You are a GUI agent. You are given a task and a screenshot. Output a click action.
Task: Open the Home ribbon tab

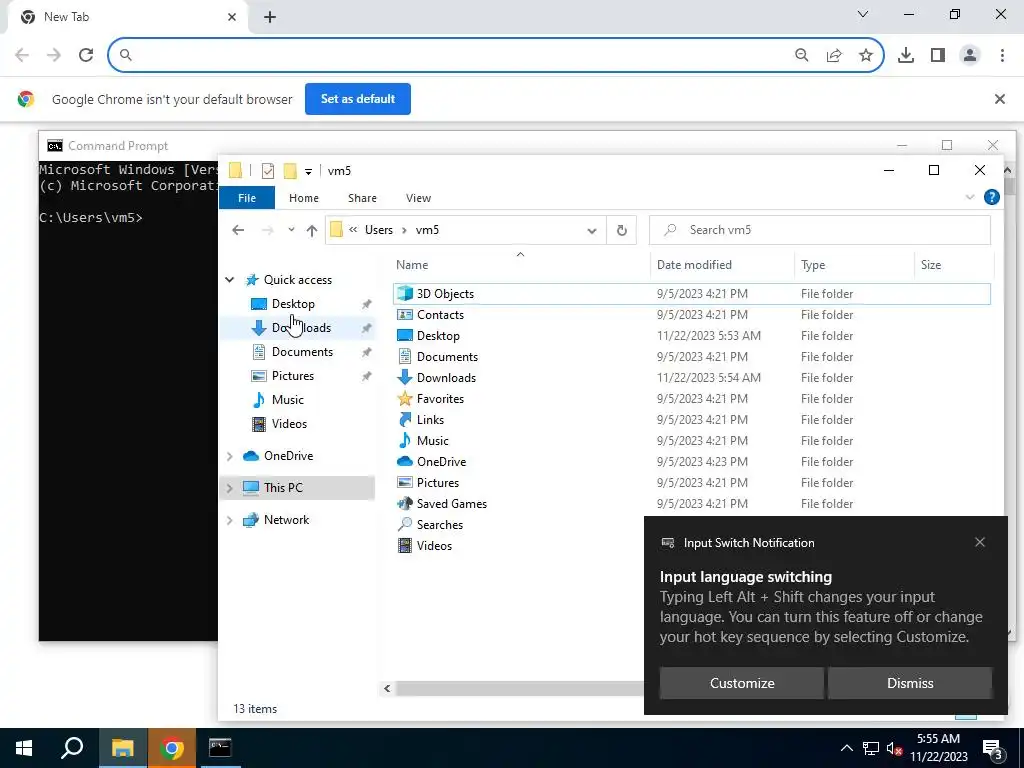click(304, 198)
